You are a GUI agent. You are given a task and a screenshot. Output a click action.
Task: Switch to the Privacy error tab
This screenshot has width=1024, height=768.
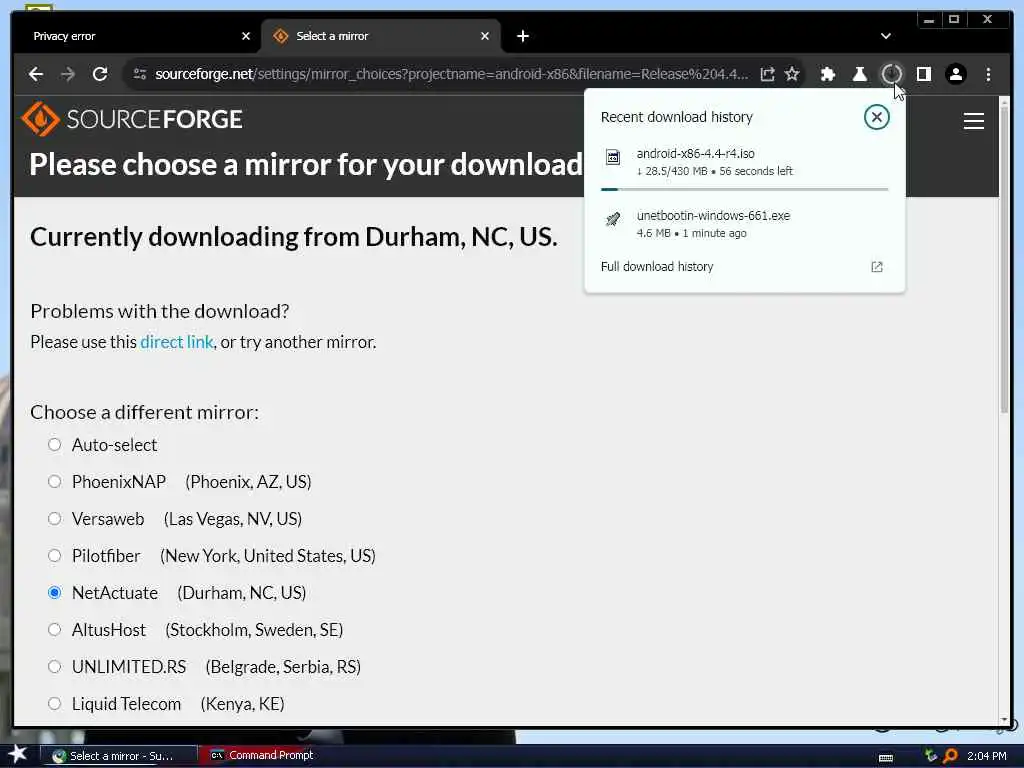click(x=136, y=36)
